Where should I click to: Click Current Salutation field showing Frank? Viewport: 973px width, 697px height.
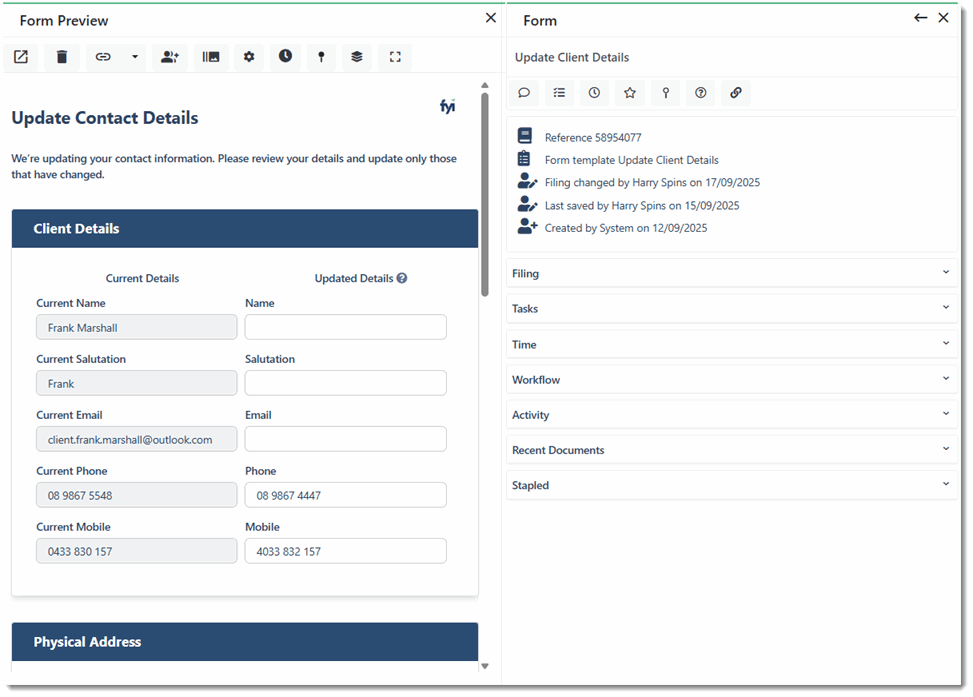click(x=137, y=383)
